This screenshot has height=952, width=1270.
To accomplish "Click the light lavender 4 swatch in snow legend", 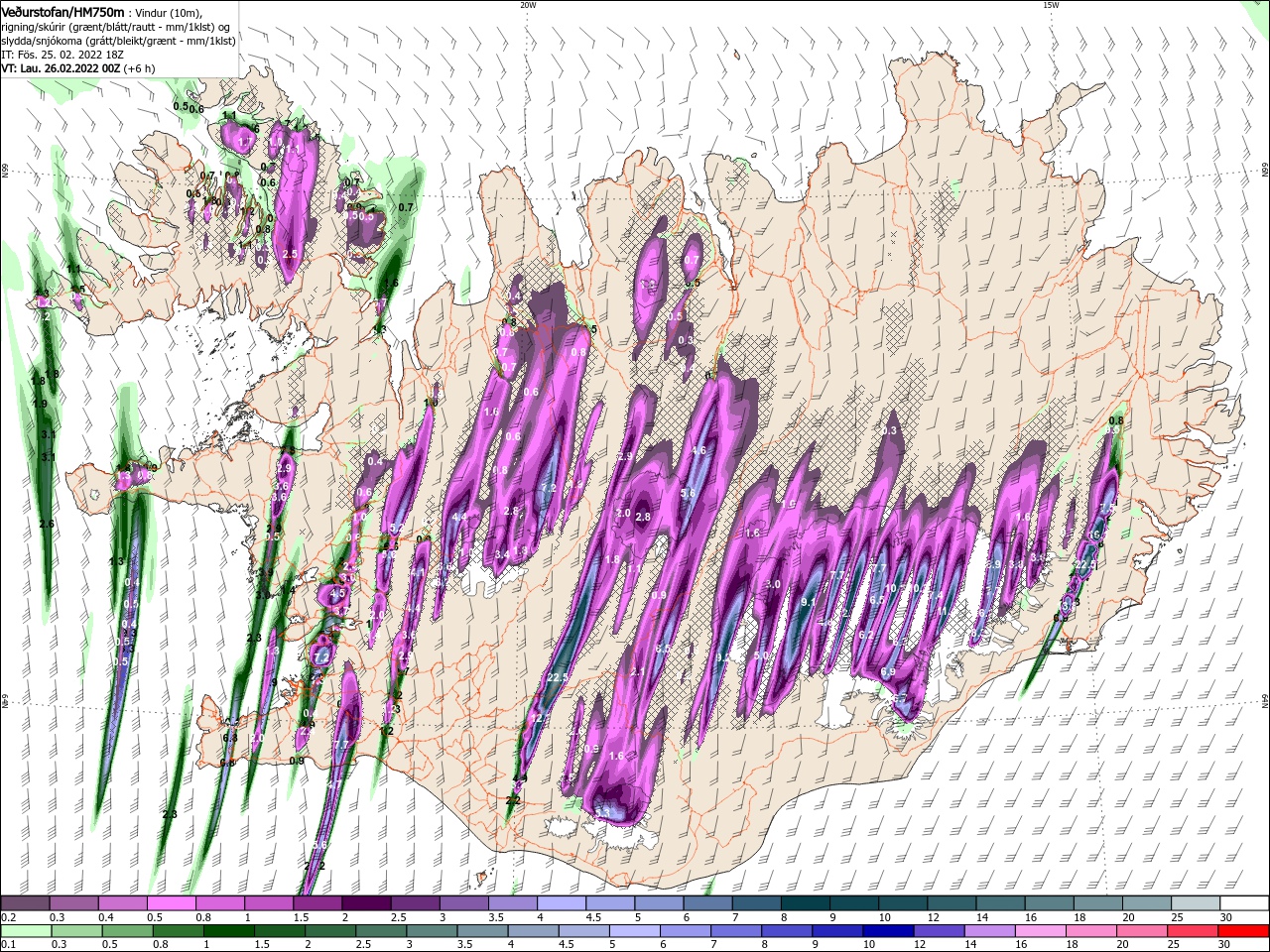I will click(562, 903).
